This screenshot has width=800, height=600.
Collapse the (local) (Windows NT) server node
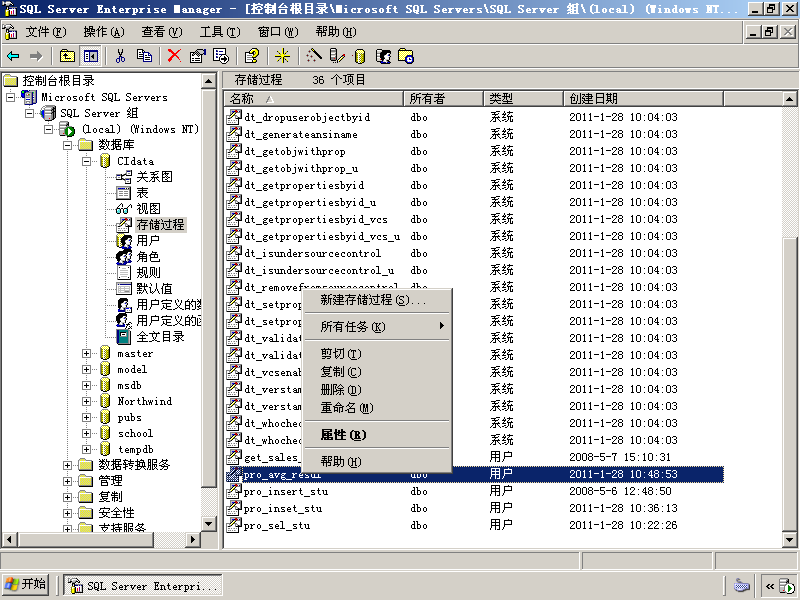click(48, 129)
